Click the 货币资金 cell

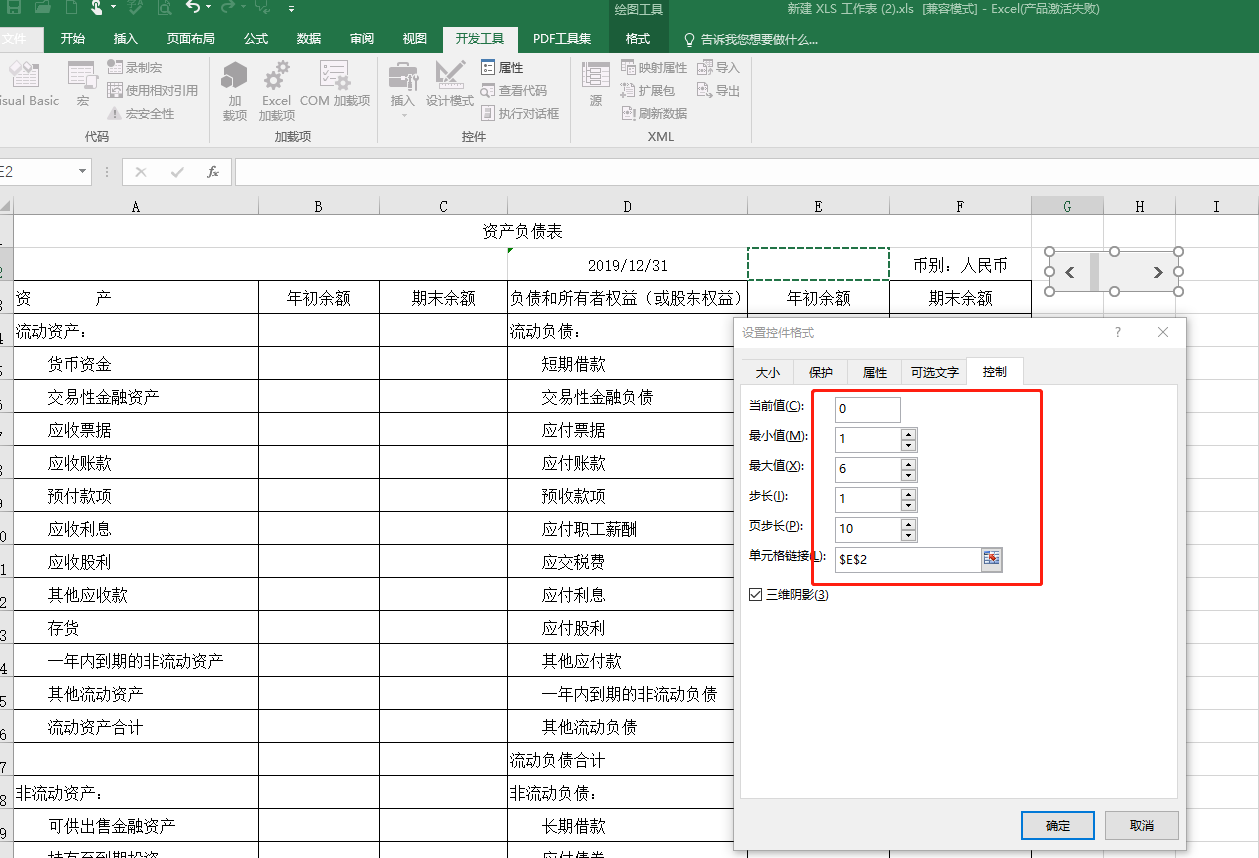click(136, 364)
